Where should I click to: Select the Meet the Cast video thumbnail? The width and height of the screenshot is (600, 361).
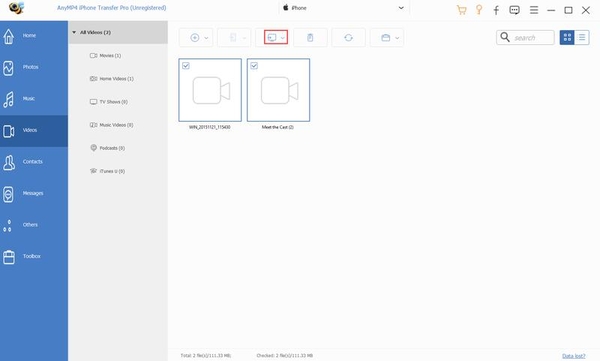coord(278,90)
